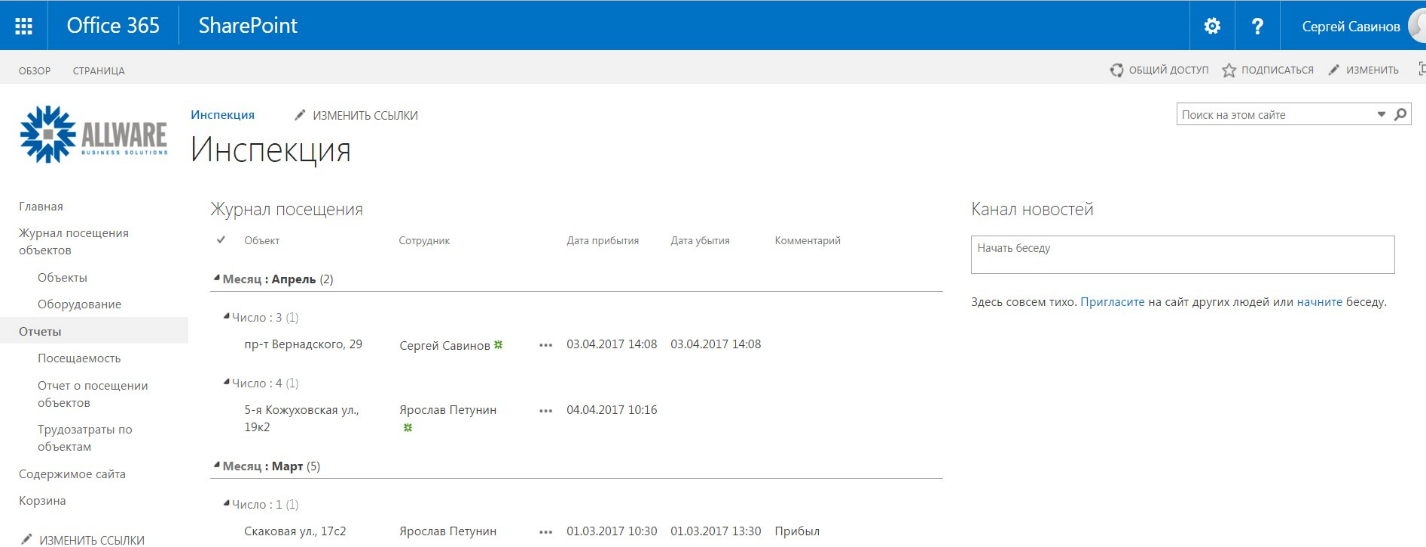The width and height of the screenshot is (1426, 547).
Task: Open the ОБЗОР ribbon tab
Action: pyautogui.click(x=35, y=71)
